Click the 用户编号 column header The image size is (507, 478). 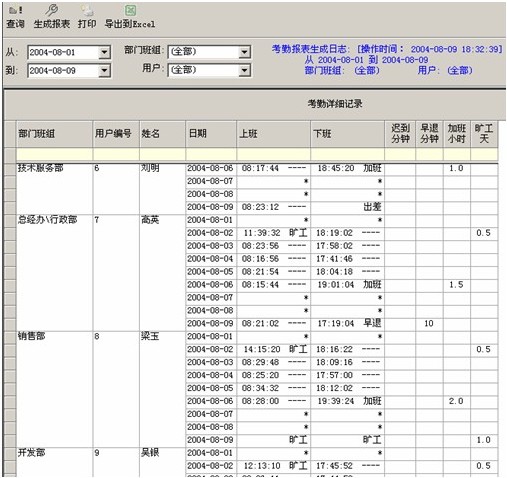[116, 134]
